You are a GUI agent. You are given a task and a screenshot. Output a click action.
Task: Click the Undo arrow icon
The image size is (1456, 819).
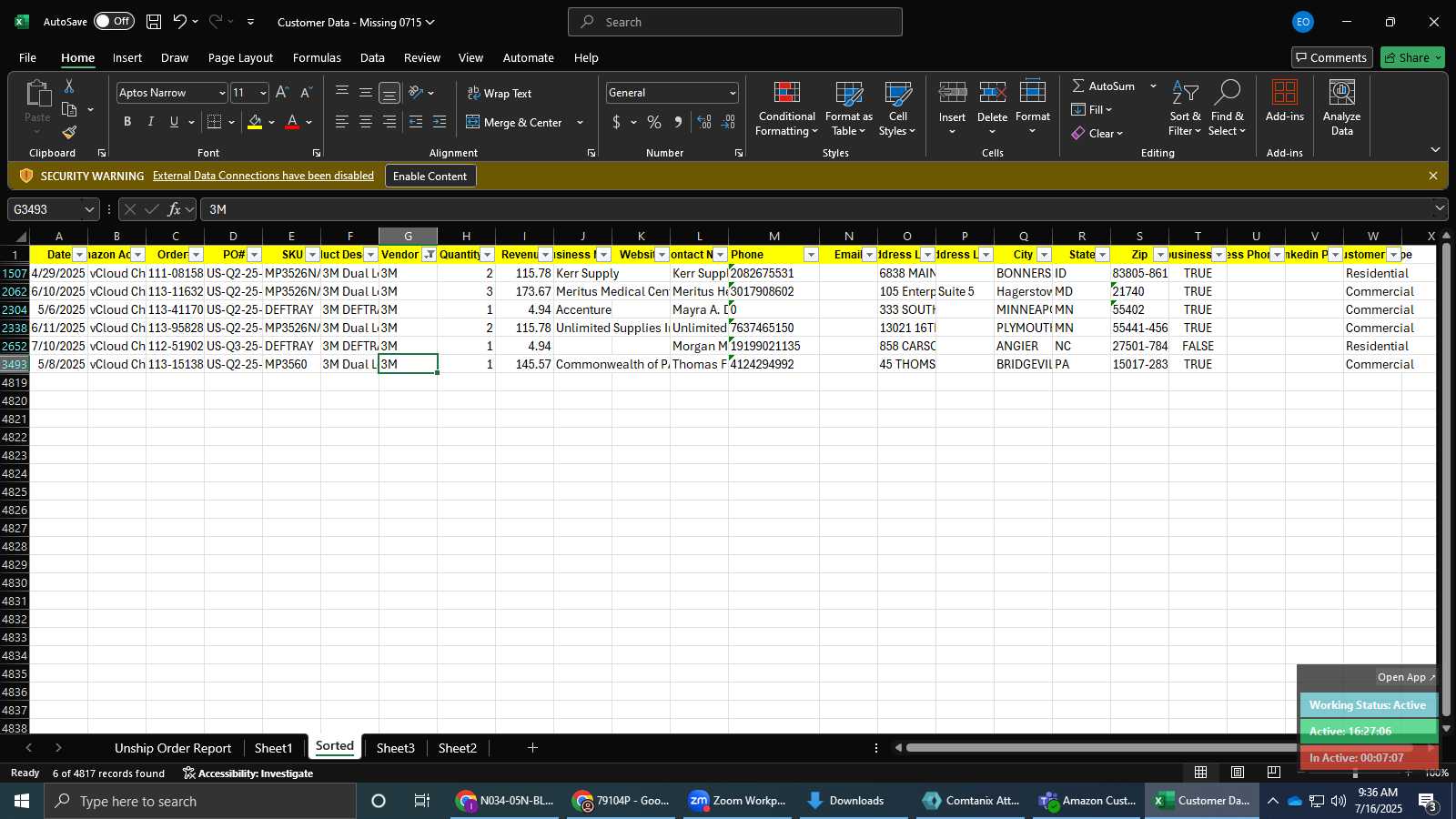tap(180, 22)
